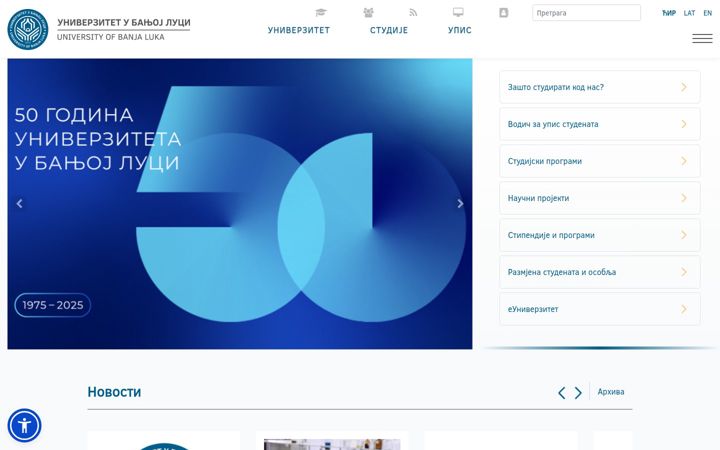Click the УНИВЕРЗИТЕТ У БАЊОЈ ЛУЦИ header title
Screen dimensions: 720x450
124,22
